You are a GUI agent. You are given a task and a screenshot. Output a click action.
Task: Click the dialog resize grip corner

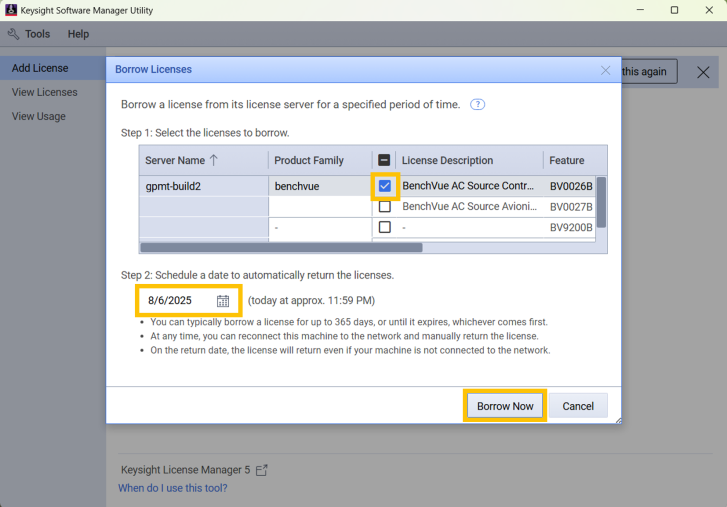618,420
